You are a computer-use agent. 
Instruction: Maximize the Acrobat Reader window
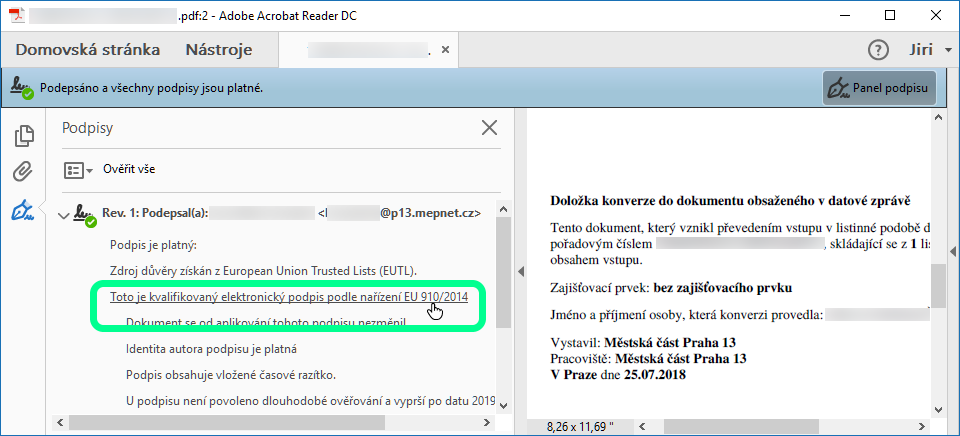pos(890,16)
